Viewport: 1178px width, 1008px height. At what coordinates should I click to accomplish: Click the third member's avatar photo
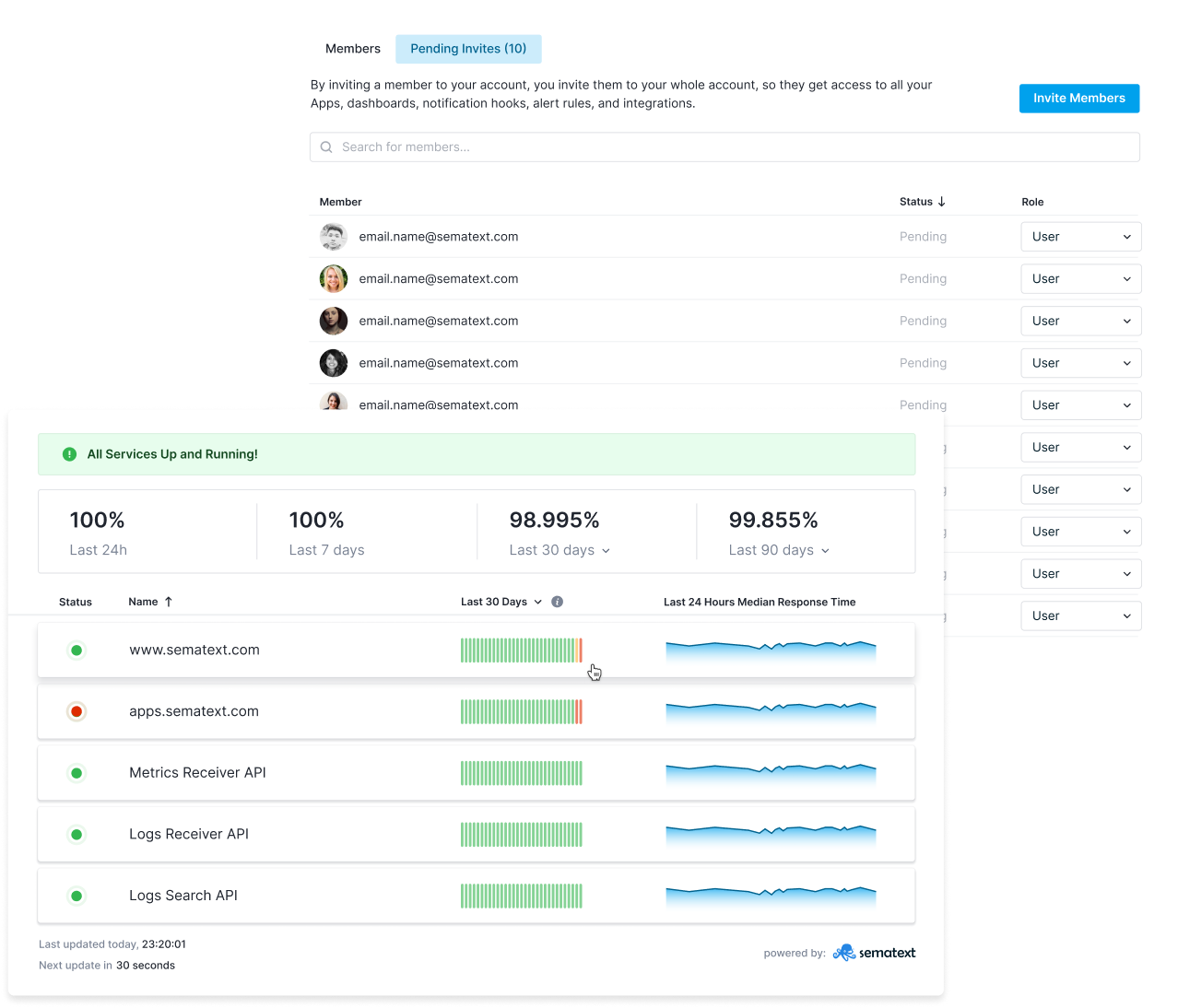(334, 322)
